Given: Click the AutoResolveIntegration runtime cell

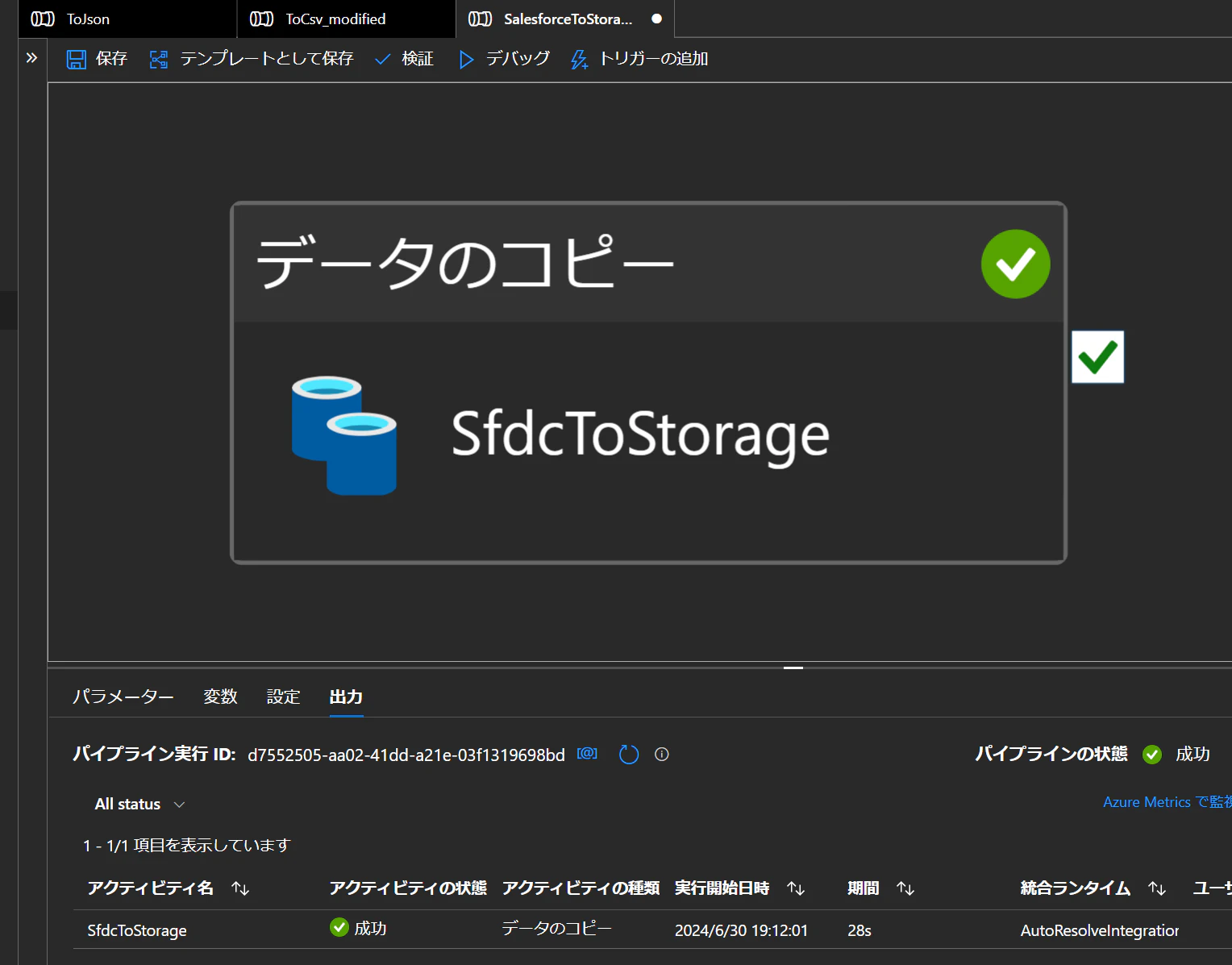Looking at the screenshot, I should 1099,930.
